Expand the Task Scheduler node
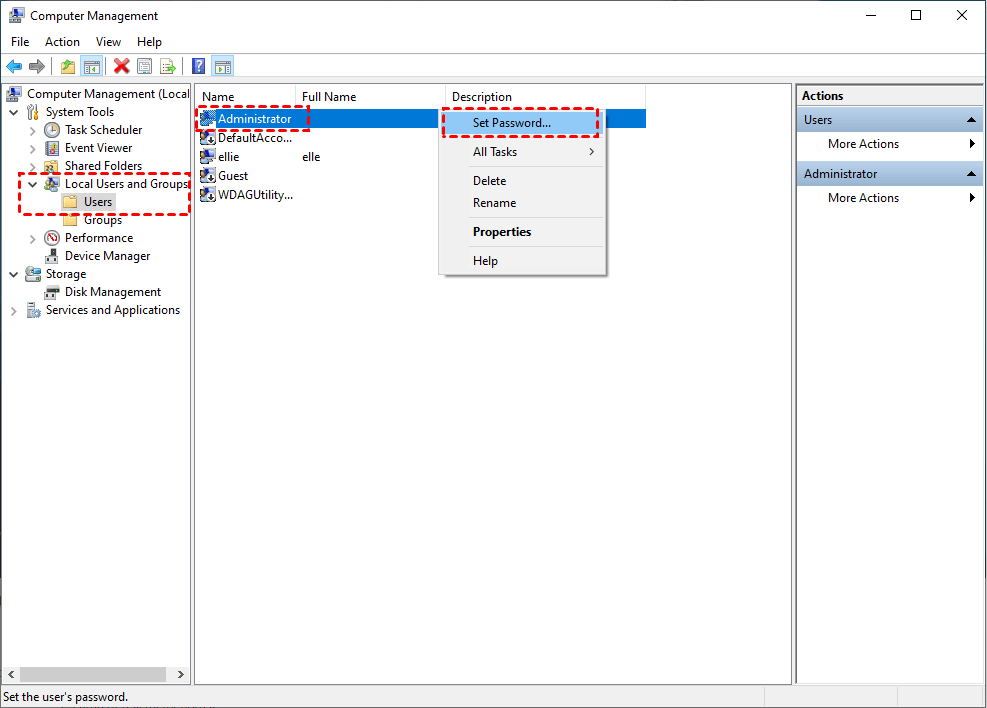 pos(33,130)
